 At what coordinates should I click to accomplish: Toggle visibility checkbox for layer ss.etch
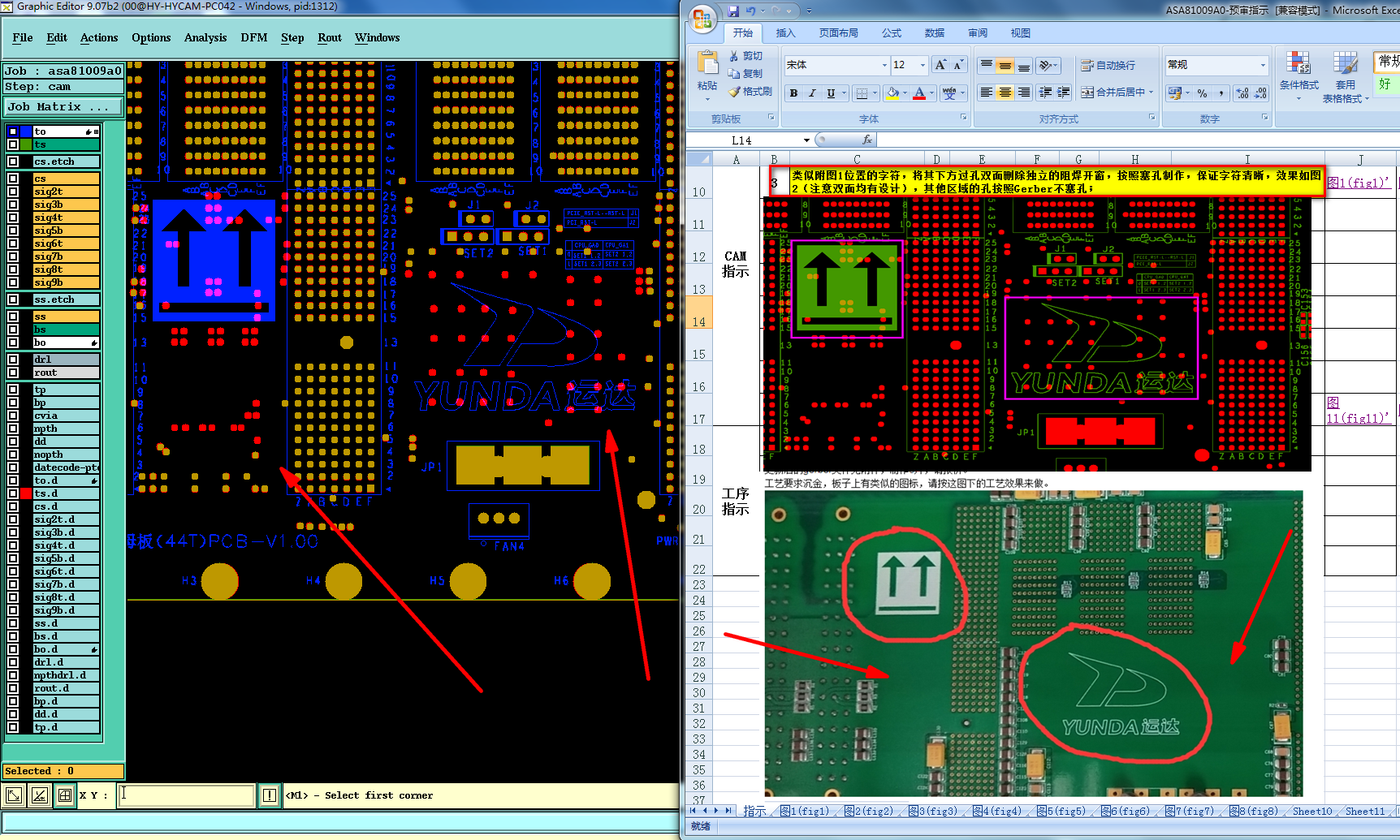(x=13, y=299)
